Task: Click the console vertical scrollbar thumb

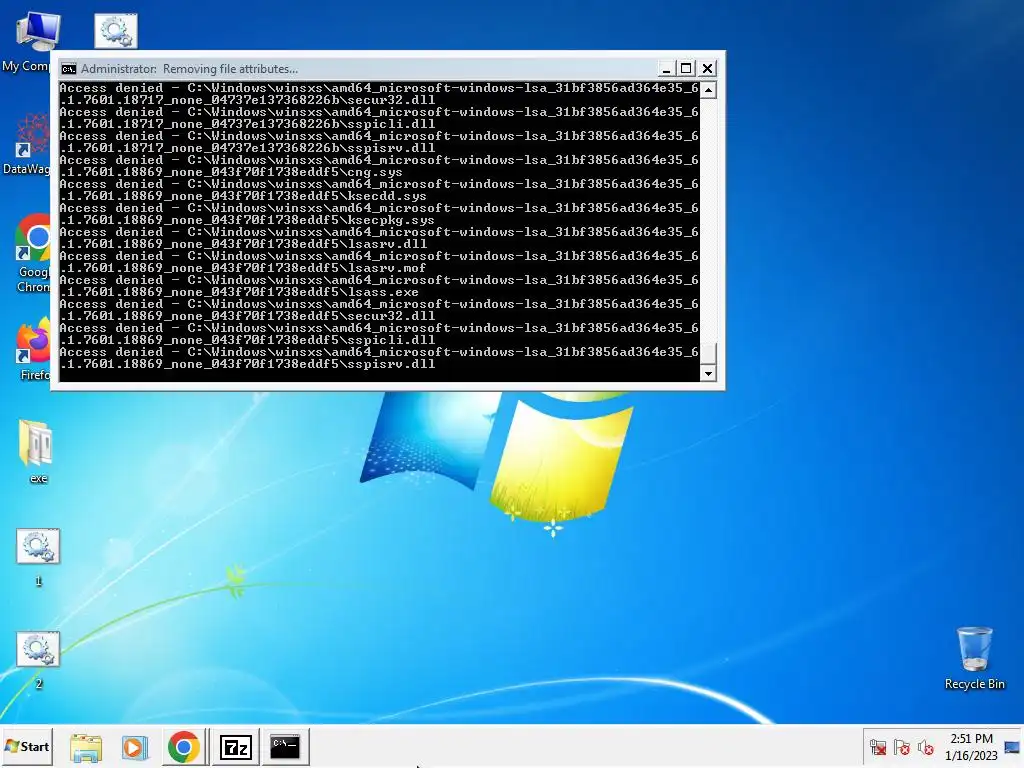Action: (709, 354)
